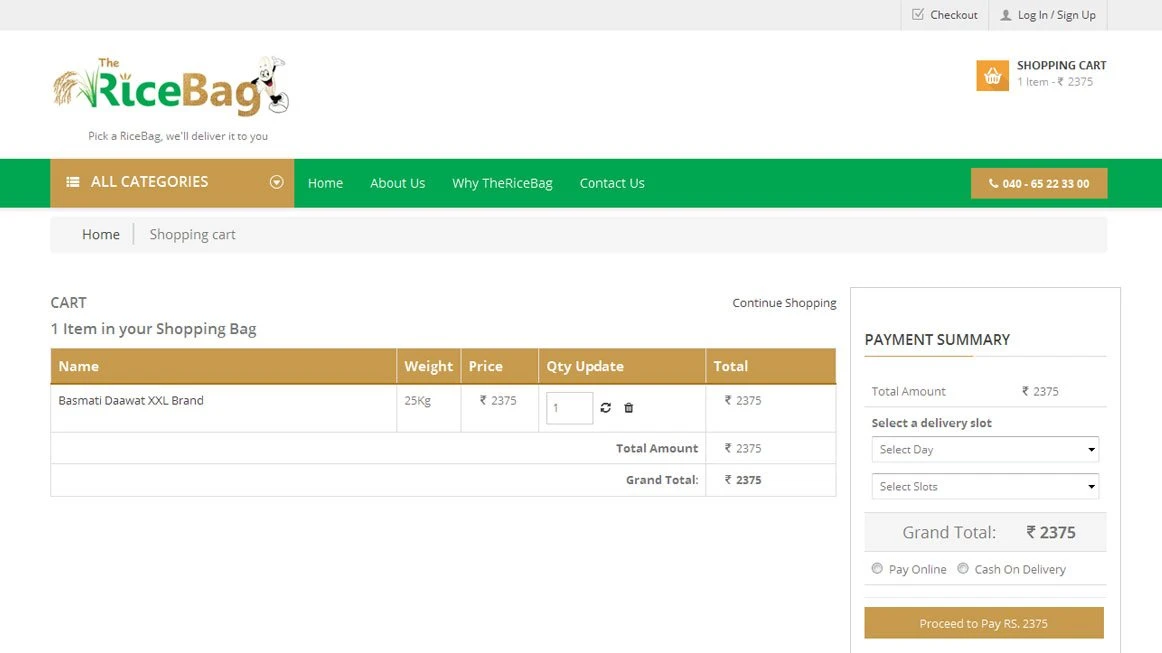Click the list icon beside All Categories

point(73,182)
